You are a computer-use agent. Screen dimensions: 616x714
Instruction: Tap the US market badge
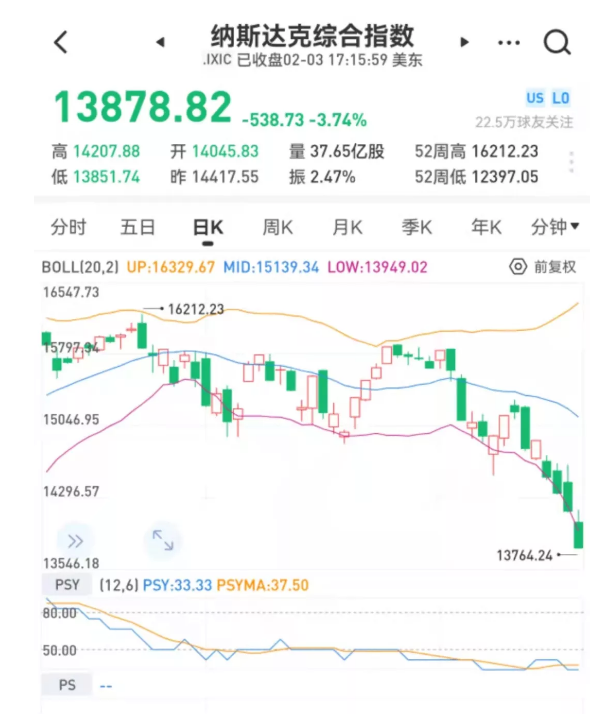[x=535, y=98]
